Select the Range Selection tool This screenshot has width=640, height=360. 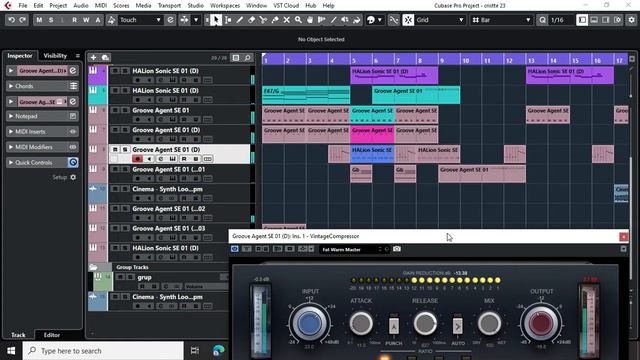point(228,20)
